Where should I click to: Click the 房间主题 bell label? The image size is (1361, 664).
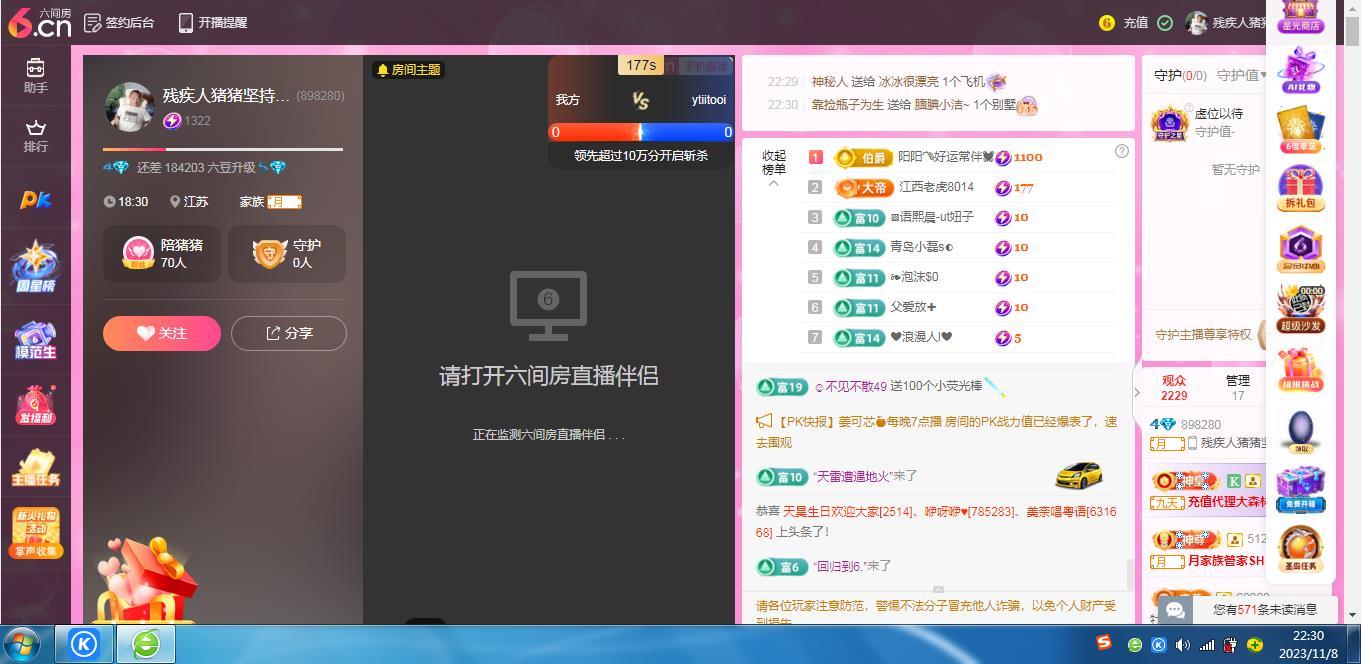tap(407, 69)
